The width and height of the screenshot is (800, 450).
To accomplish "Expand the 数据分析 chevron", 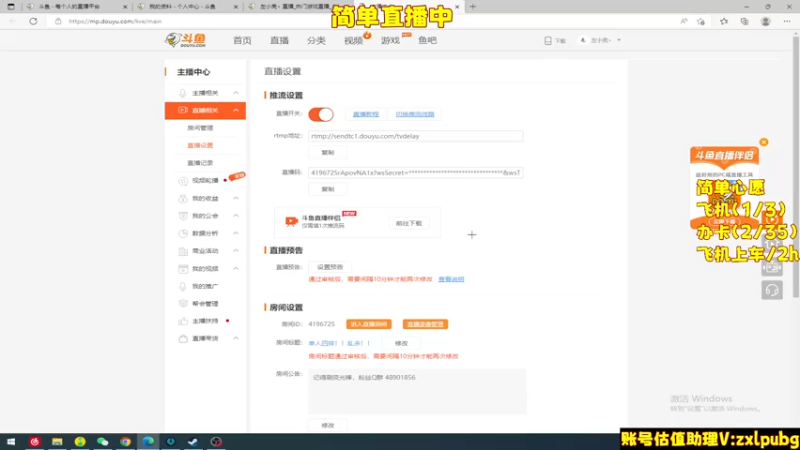I will (x=236, y=233).
